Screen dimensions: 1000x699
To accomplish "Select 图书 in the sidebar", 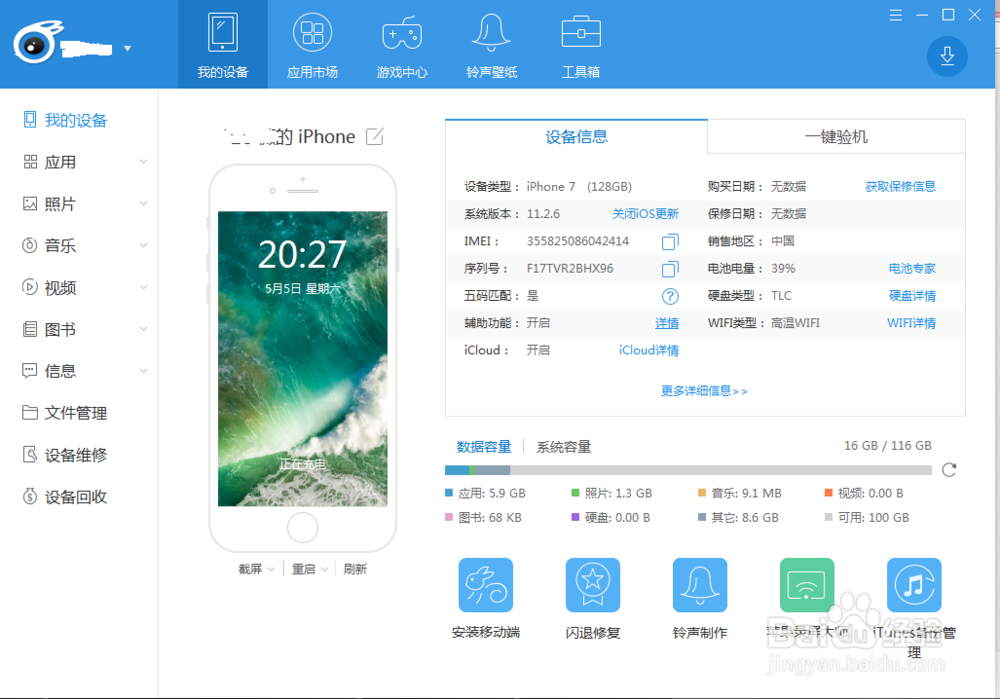I will 50,329.
